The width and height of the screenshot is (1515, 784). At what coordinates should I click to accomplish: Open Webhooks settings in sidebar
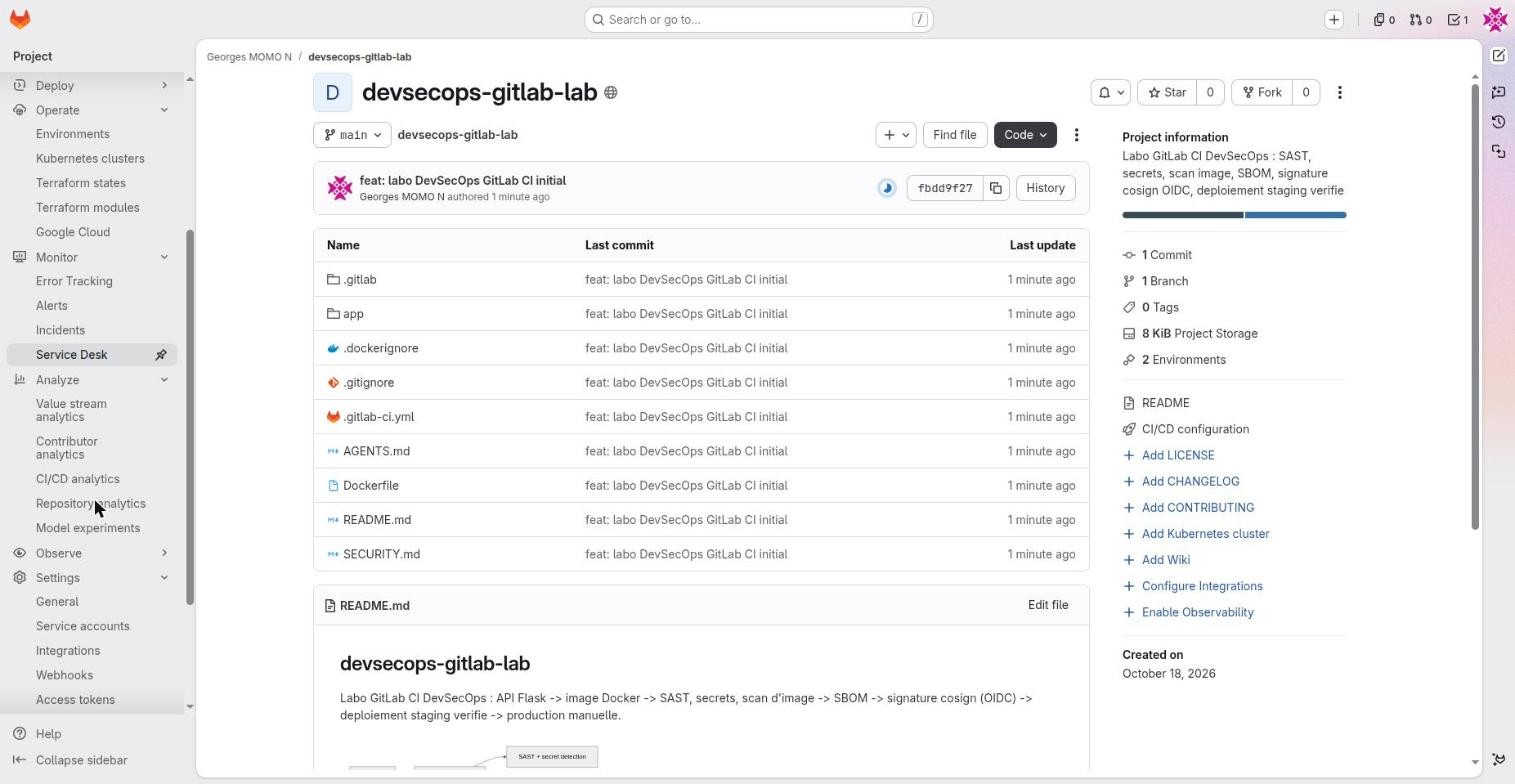[x=64, y=676]
